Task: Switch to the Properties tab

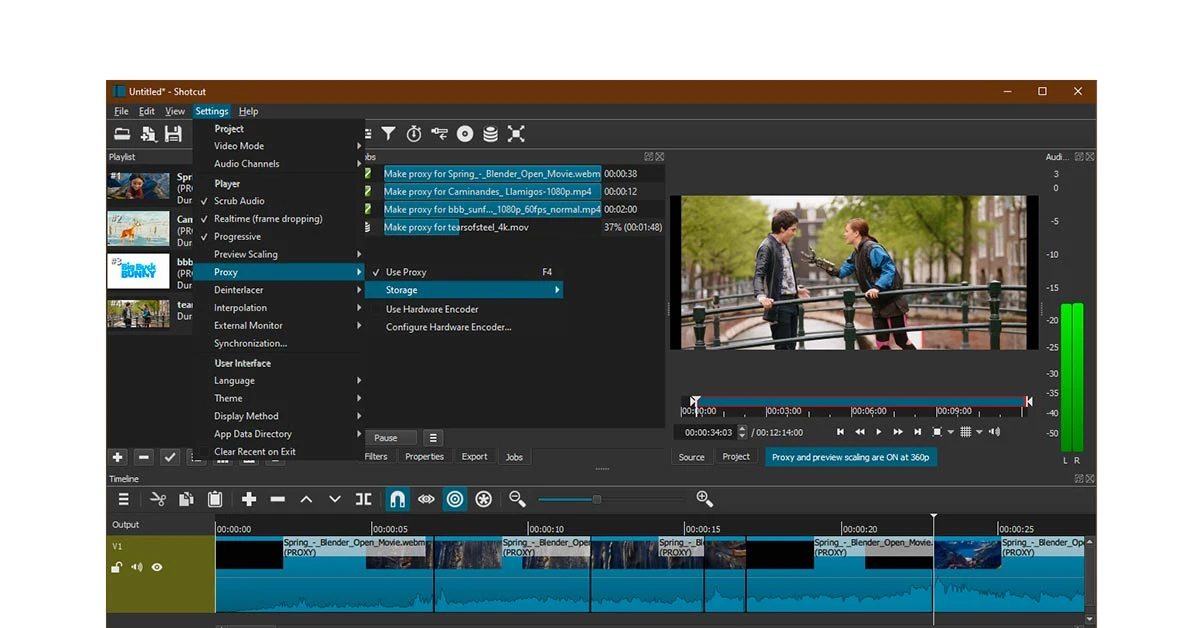Action: (x=424, y=456)
